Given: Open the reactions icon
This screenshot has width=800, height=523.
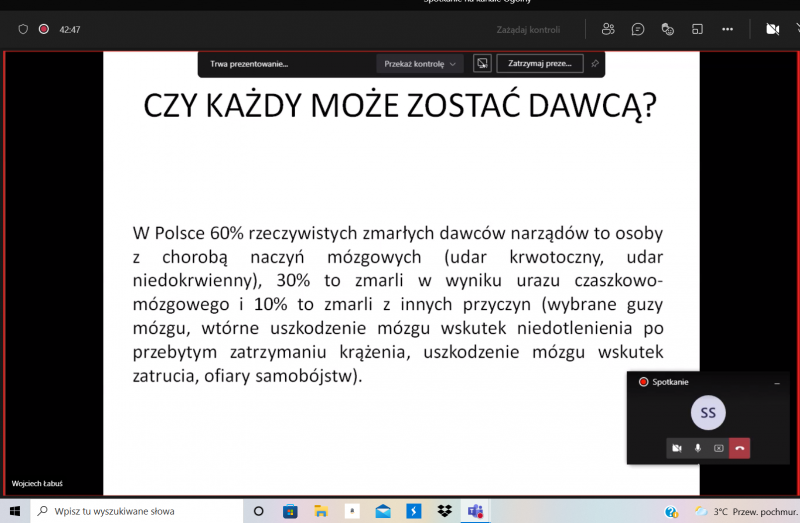Looking at the screenshot, I should [667, 29].
